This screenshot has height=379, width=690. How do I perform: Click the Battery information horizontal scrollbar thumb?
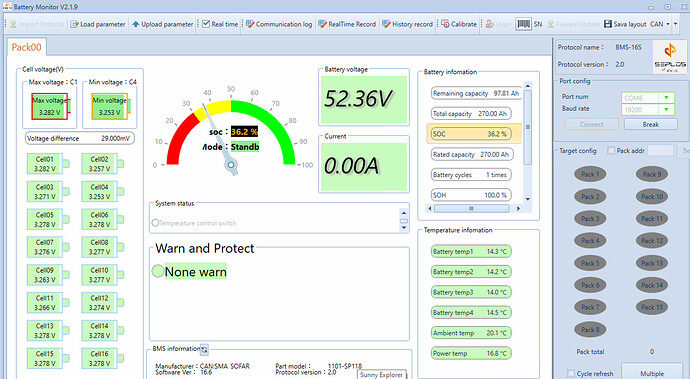coord(471,208)
